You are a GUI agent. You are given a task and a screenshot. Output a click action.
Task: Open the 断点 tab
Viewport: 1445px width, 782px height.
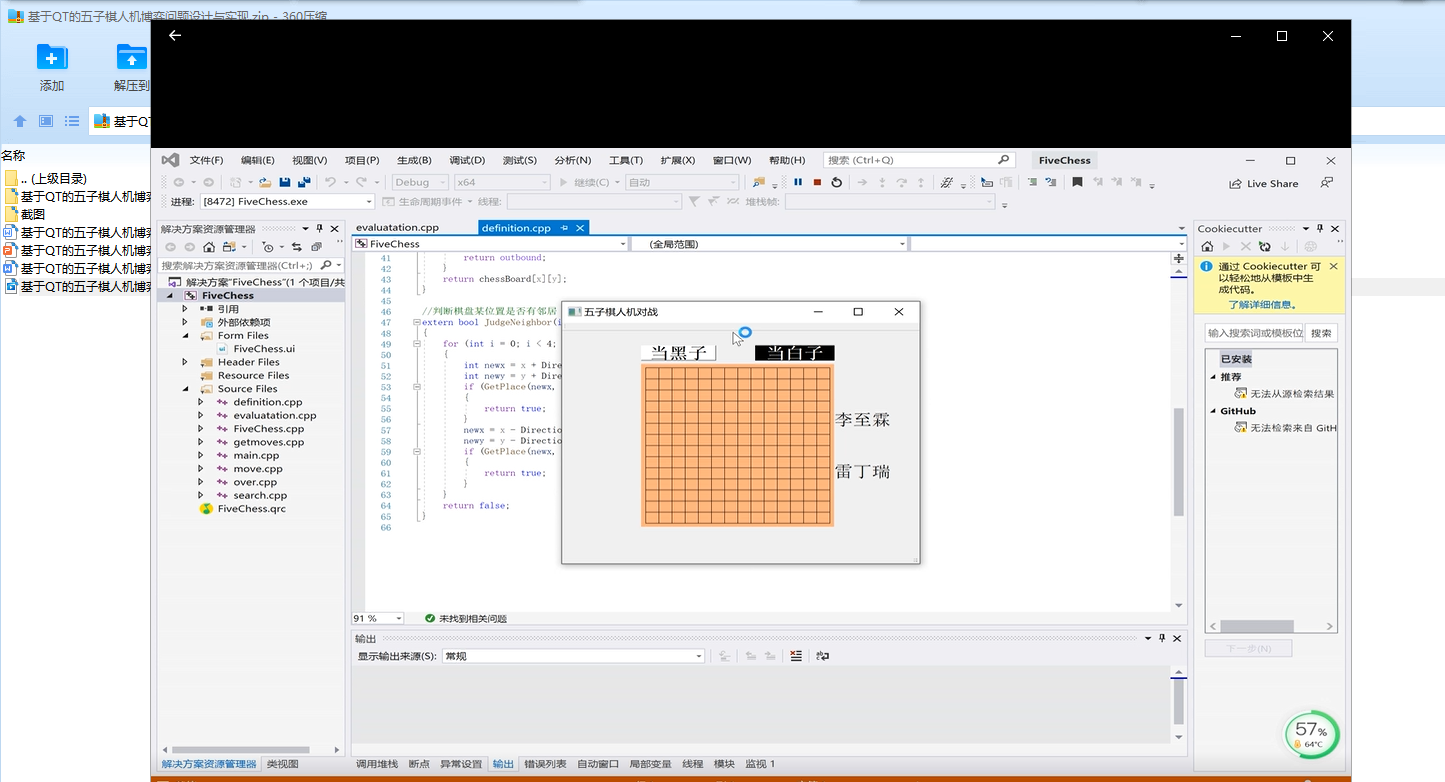click(x=419, y=763)
